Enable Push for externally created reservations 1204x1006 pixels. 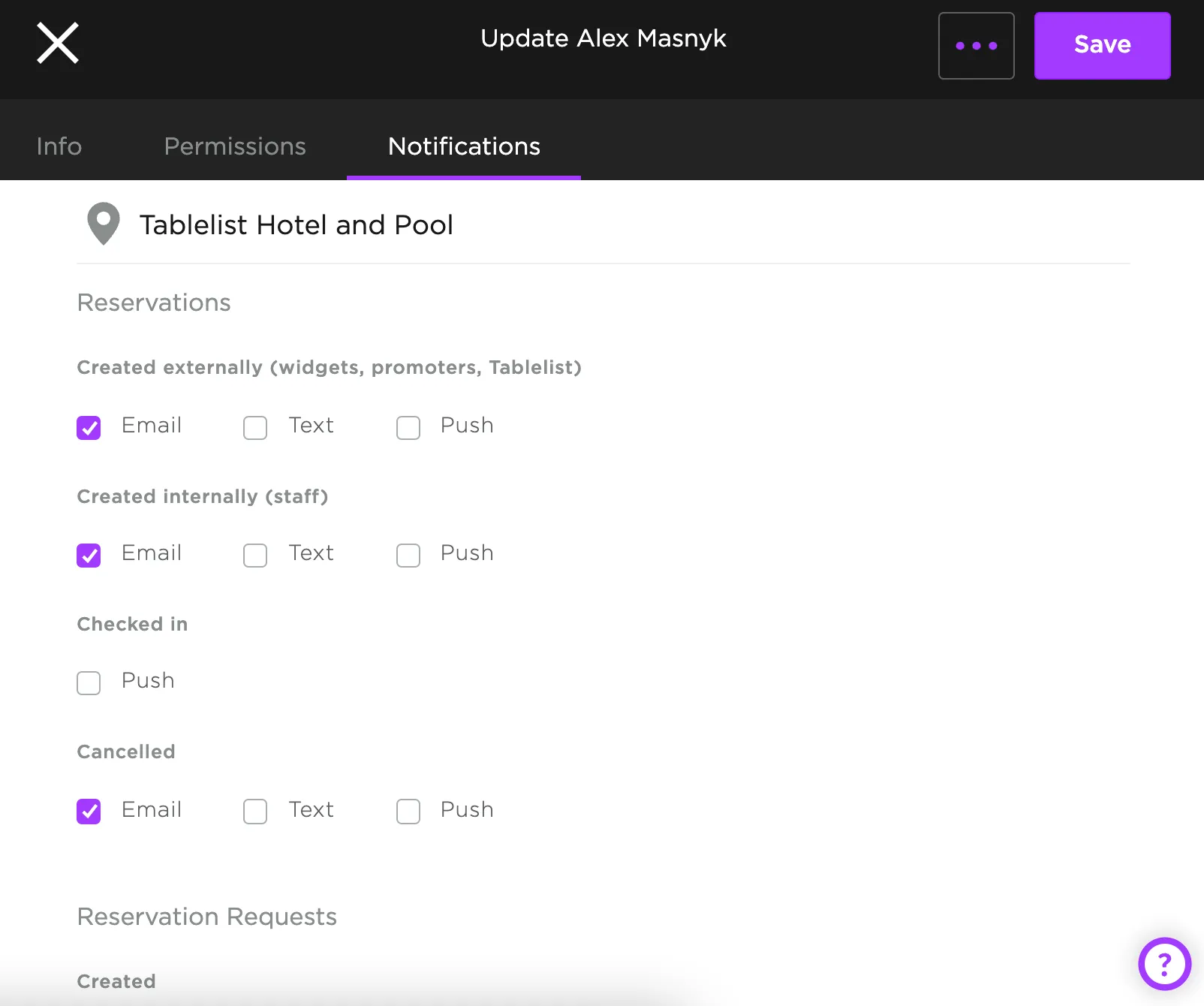(408, 428)
